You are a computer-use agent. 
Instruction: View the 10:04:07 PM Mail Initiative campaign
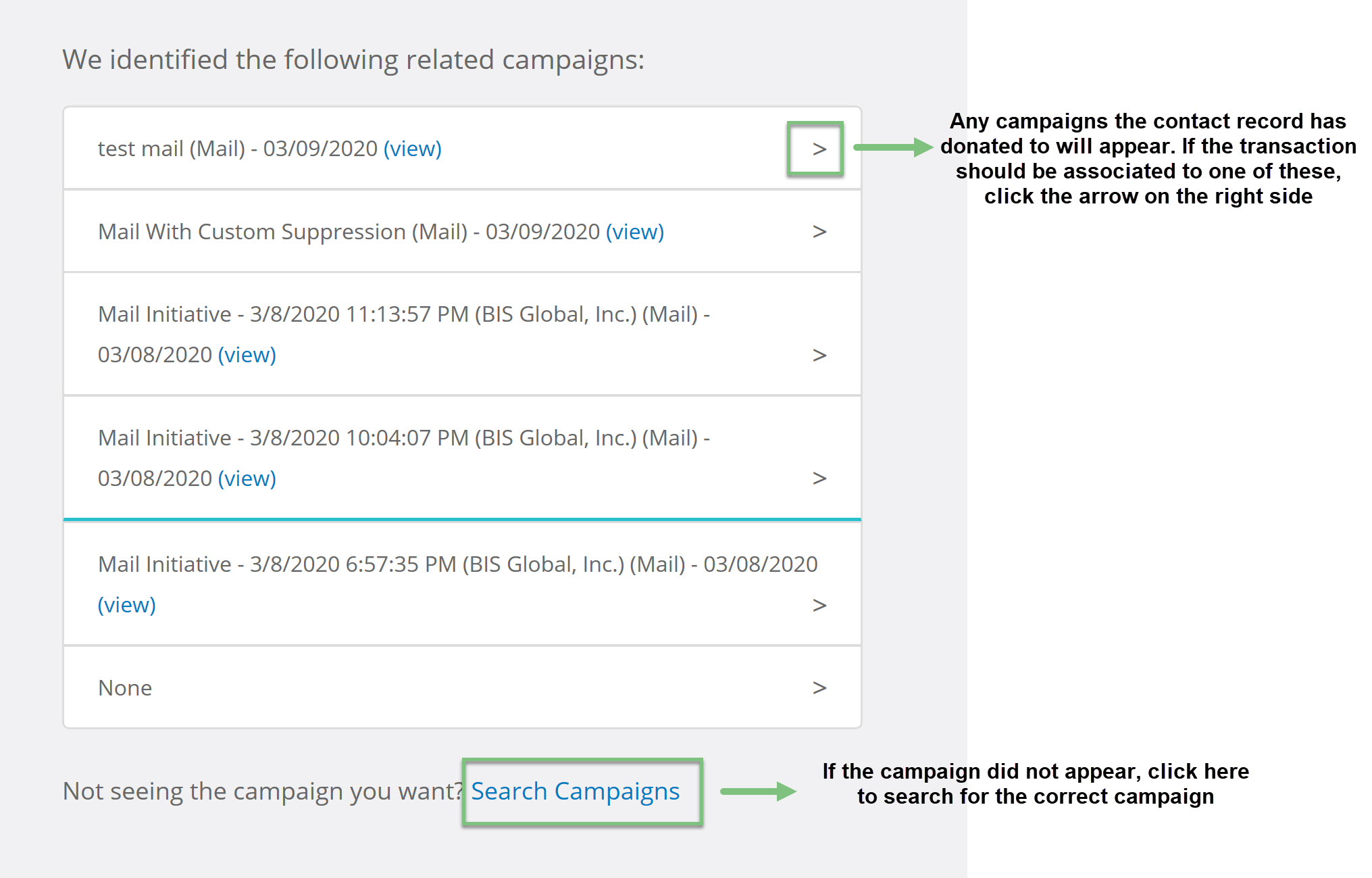[247, 479]
